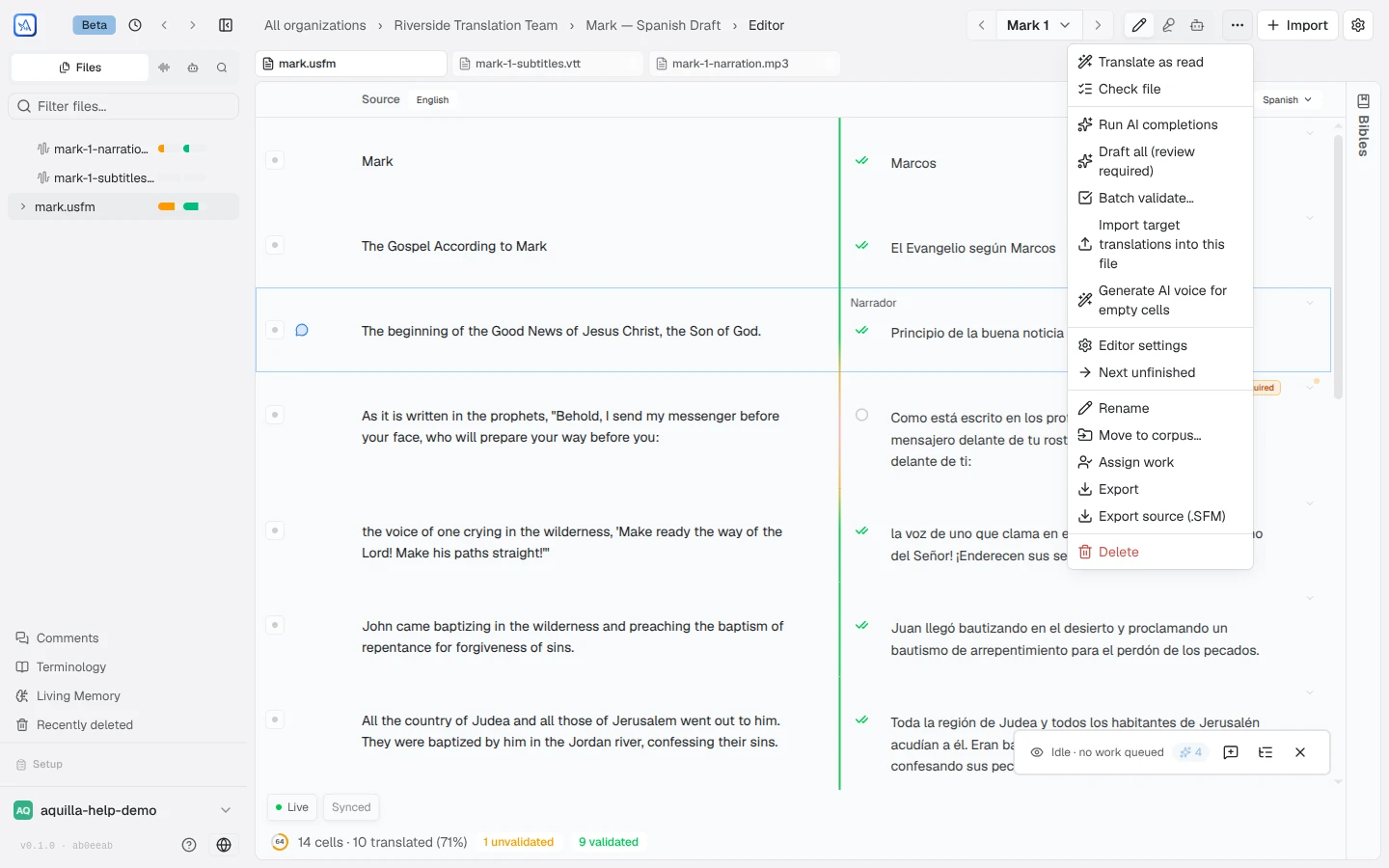
Task: Toggle the row marker beside 'the voice of one crying'
Action: 275,530
